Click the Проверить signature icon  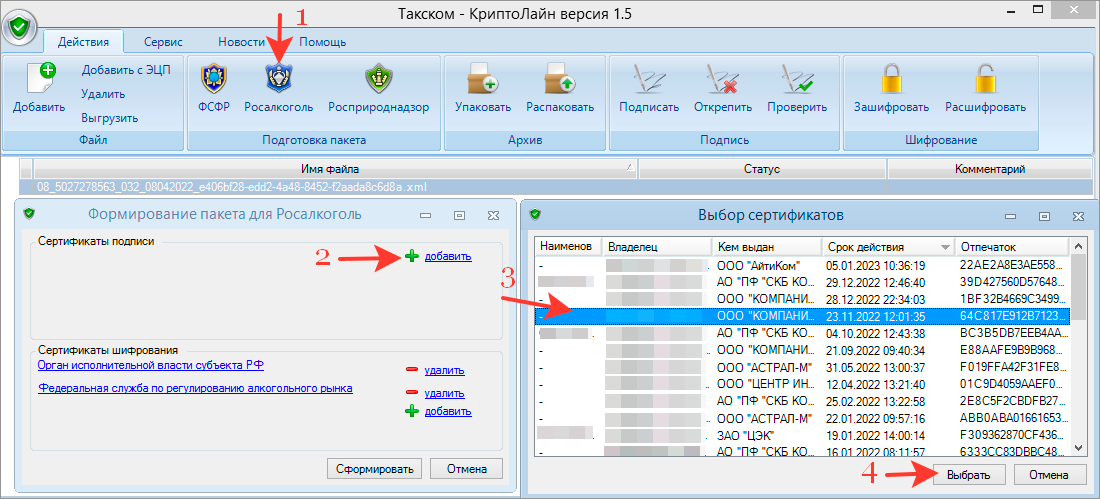click(797, 78)
